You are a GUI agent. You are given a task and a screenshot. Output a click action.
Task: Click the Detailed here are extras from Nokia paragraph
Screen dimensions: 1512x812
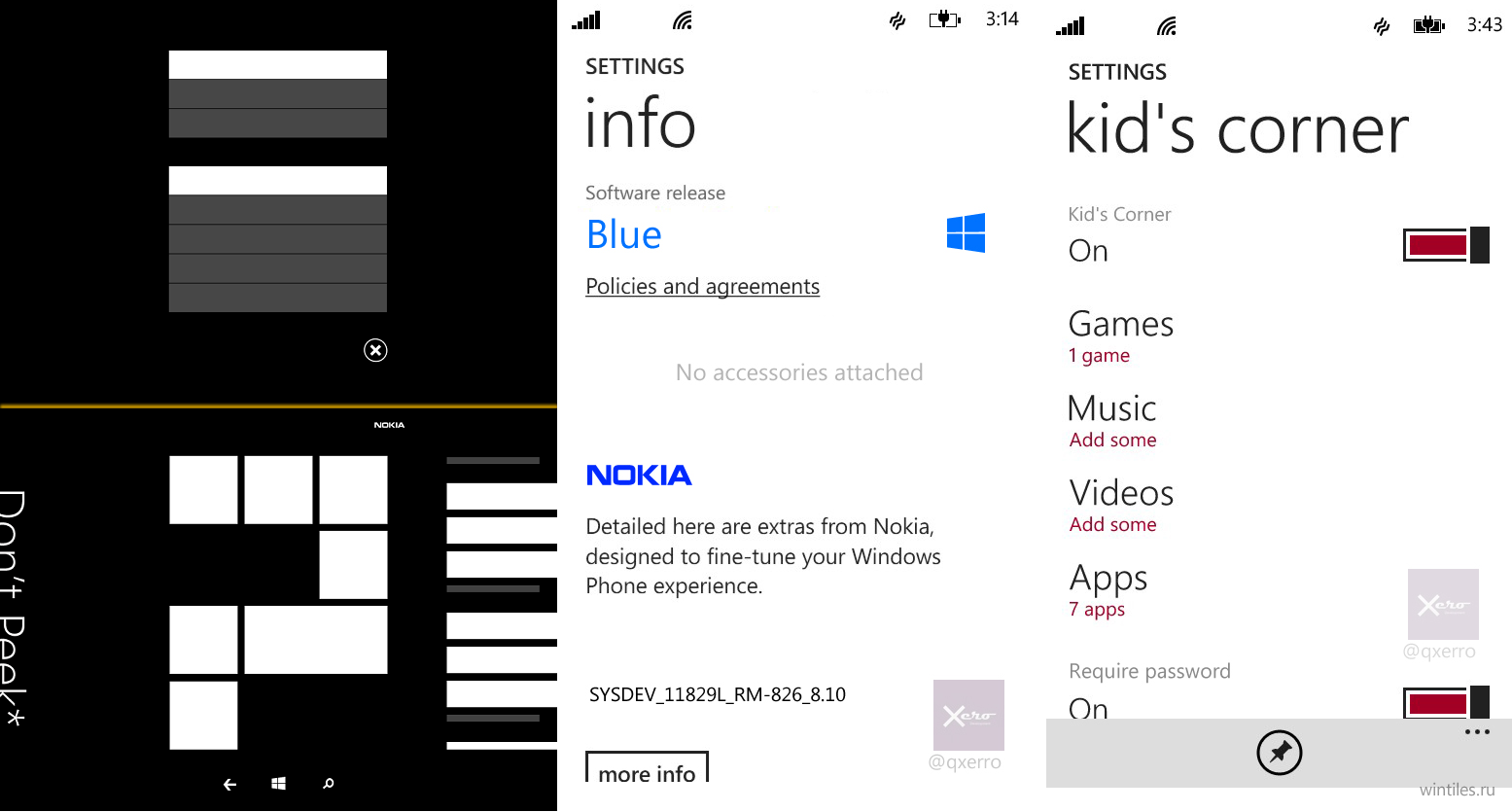(763, 556)
